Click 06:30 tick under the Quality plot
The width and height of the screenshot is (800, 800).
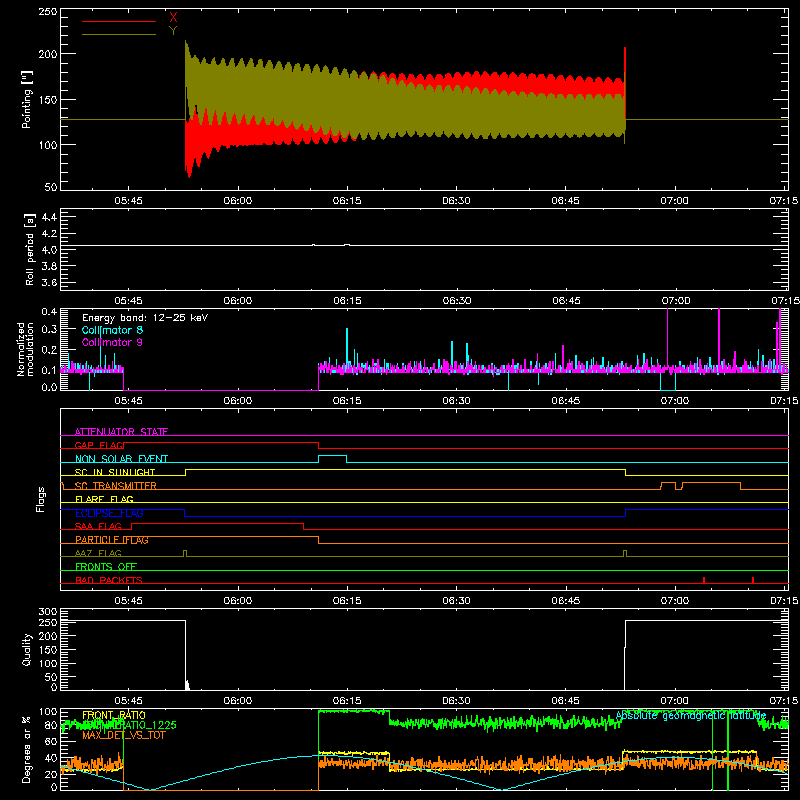click(x=456, y=701)
